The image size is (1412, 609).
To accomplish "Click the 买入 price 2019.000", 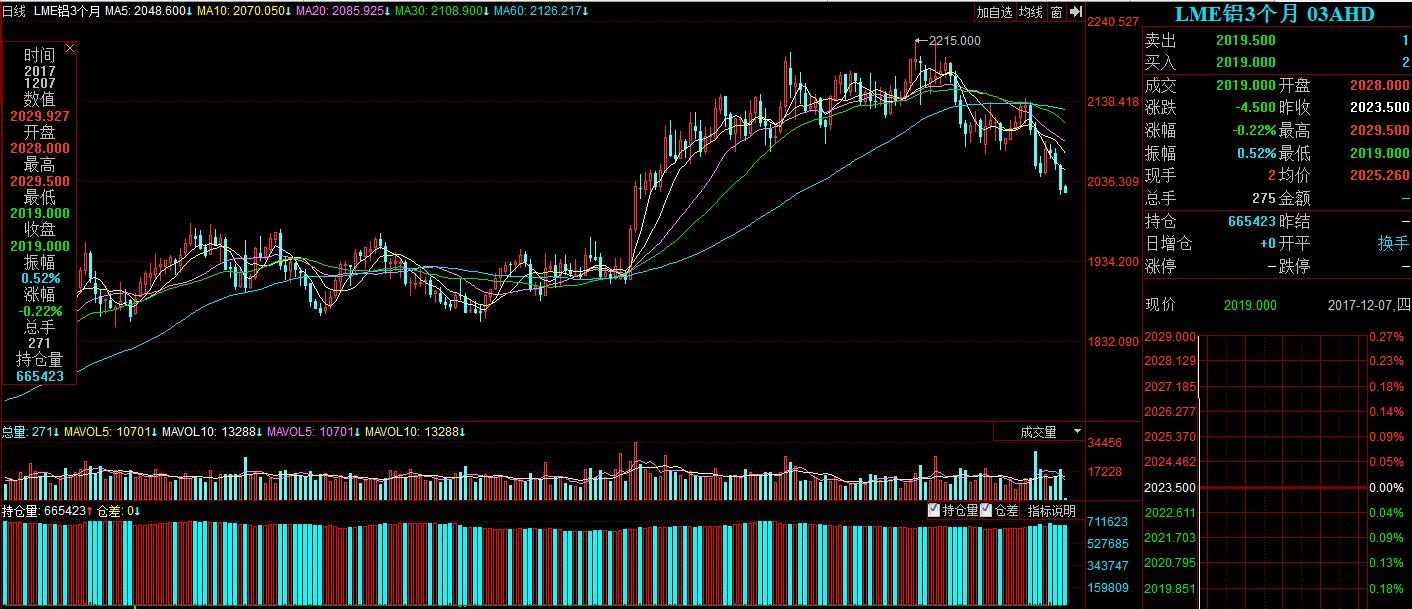I will tap(1246, 62).
